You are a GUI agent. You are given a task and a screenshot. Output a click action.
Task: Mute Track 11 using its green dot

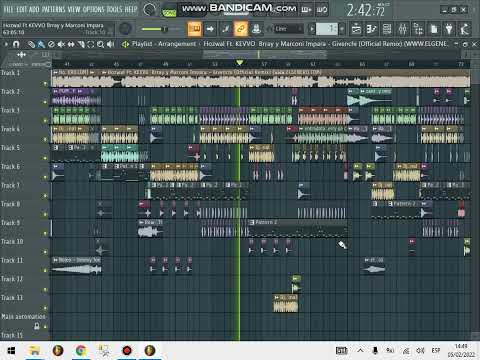(x=45, y=270)
